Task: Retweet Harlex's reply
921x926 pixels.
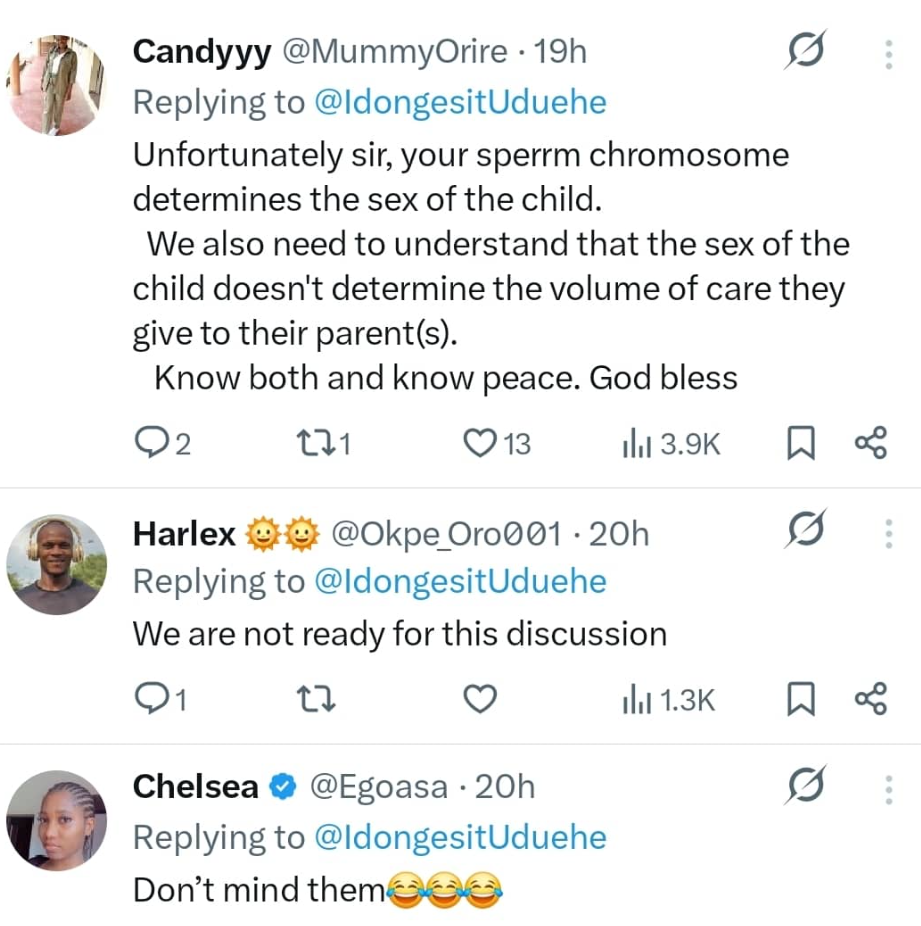Action: (x=313, y=700)
